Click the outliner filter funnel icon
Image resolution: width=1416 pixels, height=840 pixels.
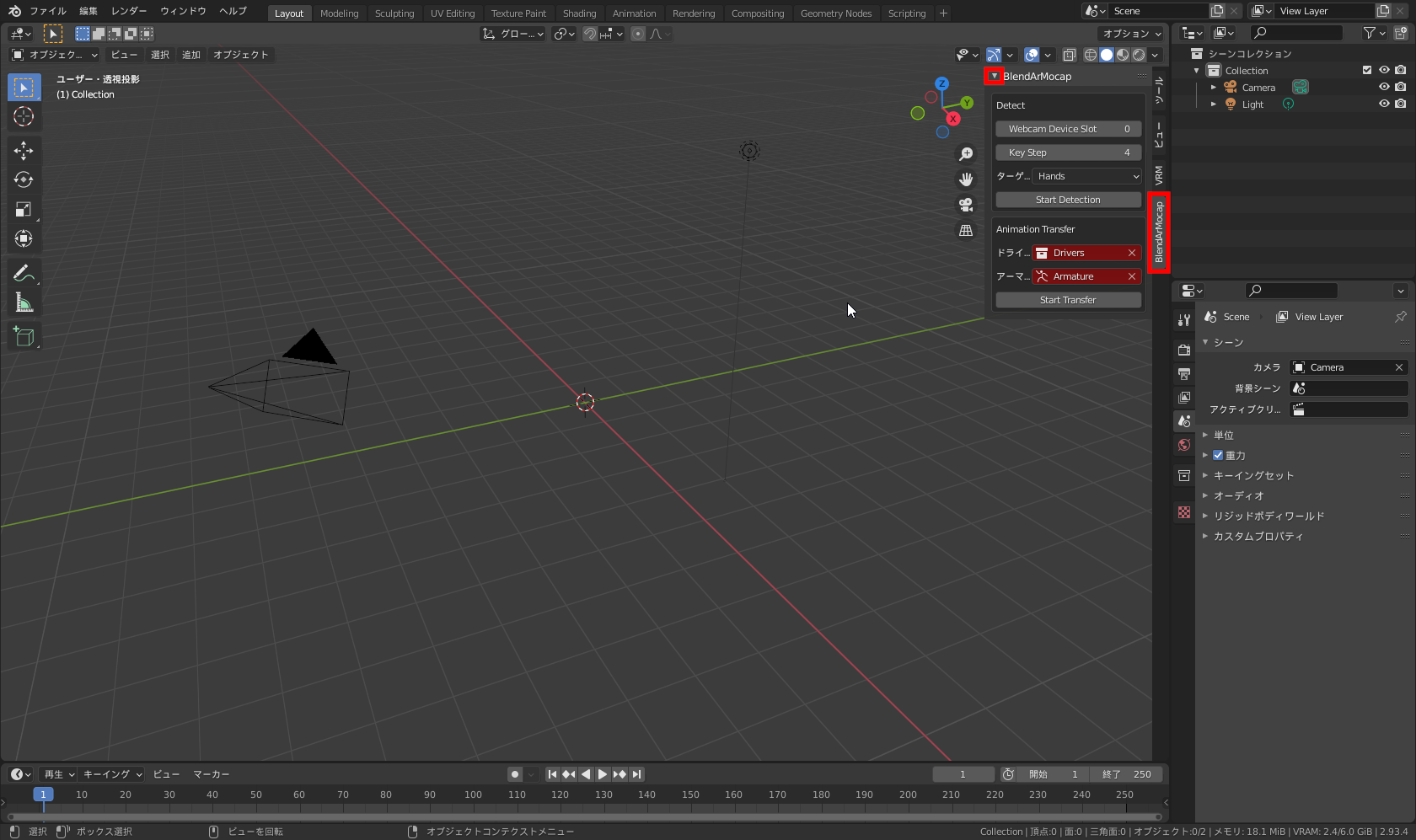coord(1370,33)
